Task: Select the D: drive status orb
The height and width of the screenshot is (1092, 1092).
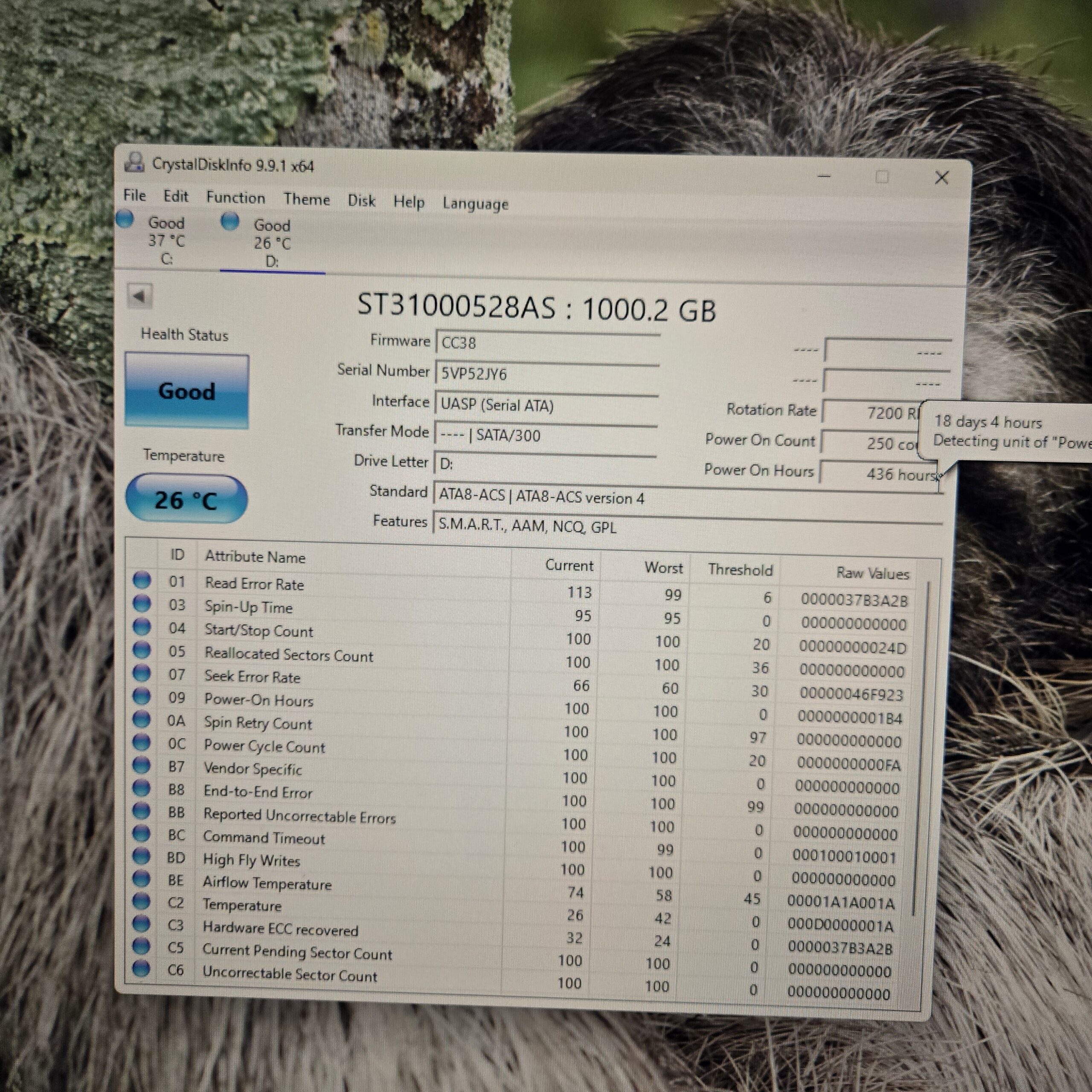Action: pos(230,221)
